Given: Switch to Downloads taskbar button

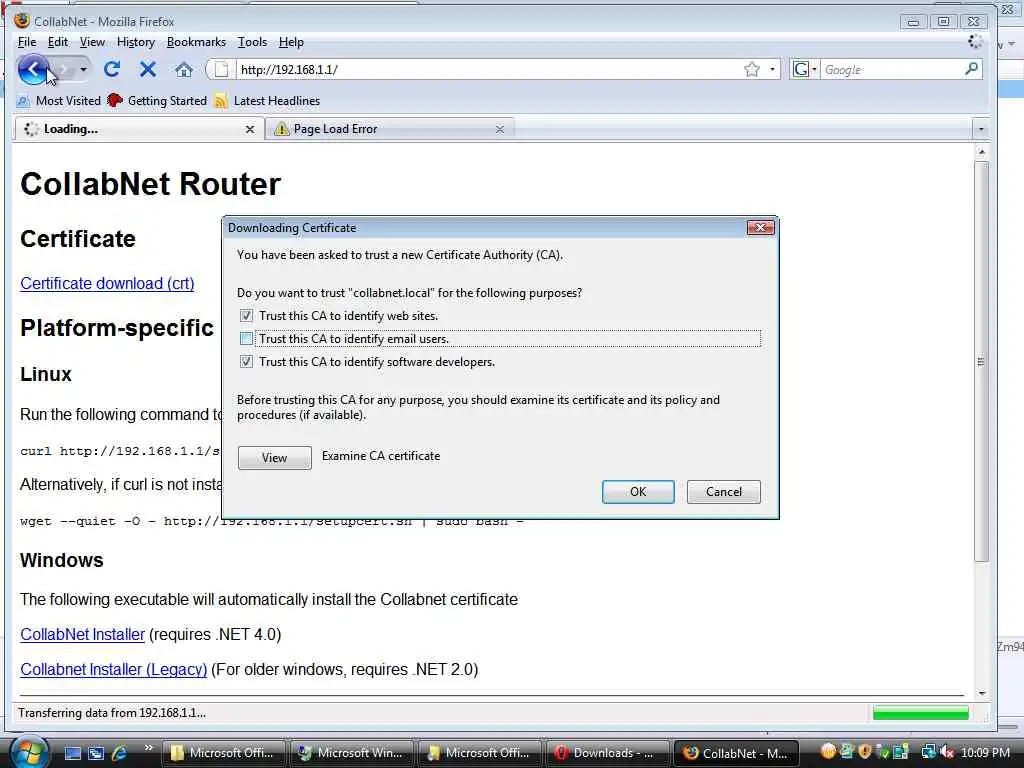Looking at the screenshot, I should tap(606, 753).
